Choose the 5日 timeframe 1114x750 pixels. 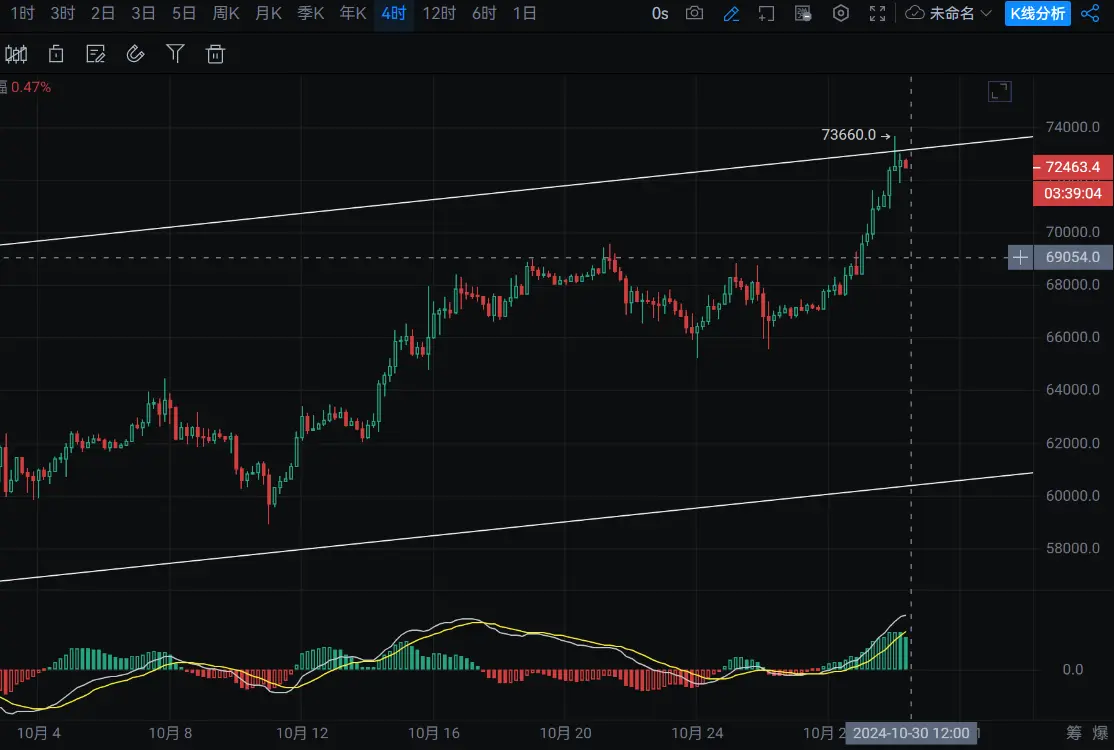184,13
